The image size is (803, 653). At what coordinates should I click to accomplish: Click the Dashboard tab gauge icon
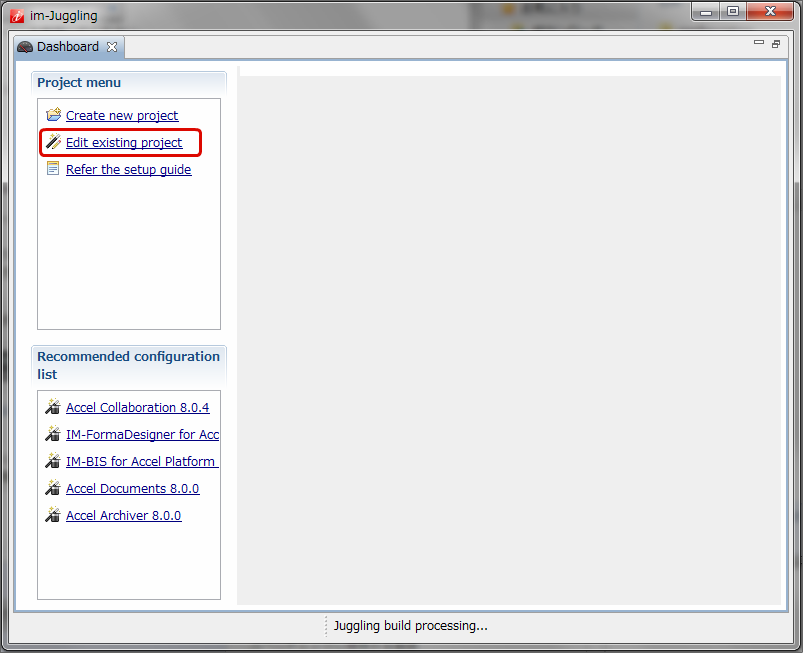[x=25, y=48]
